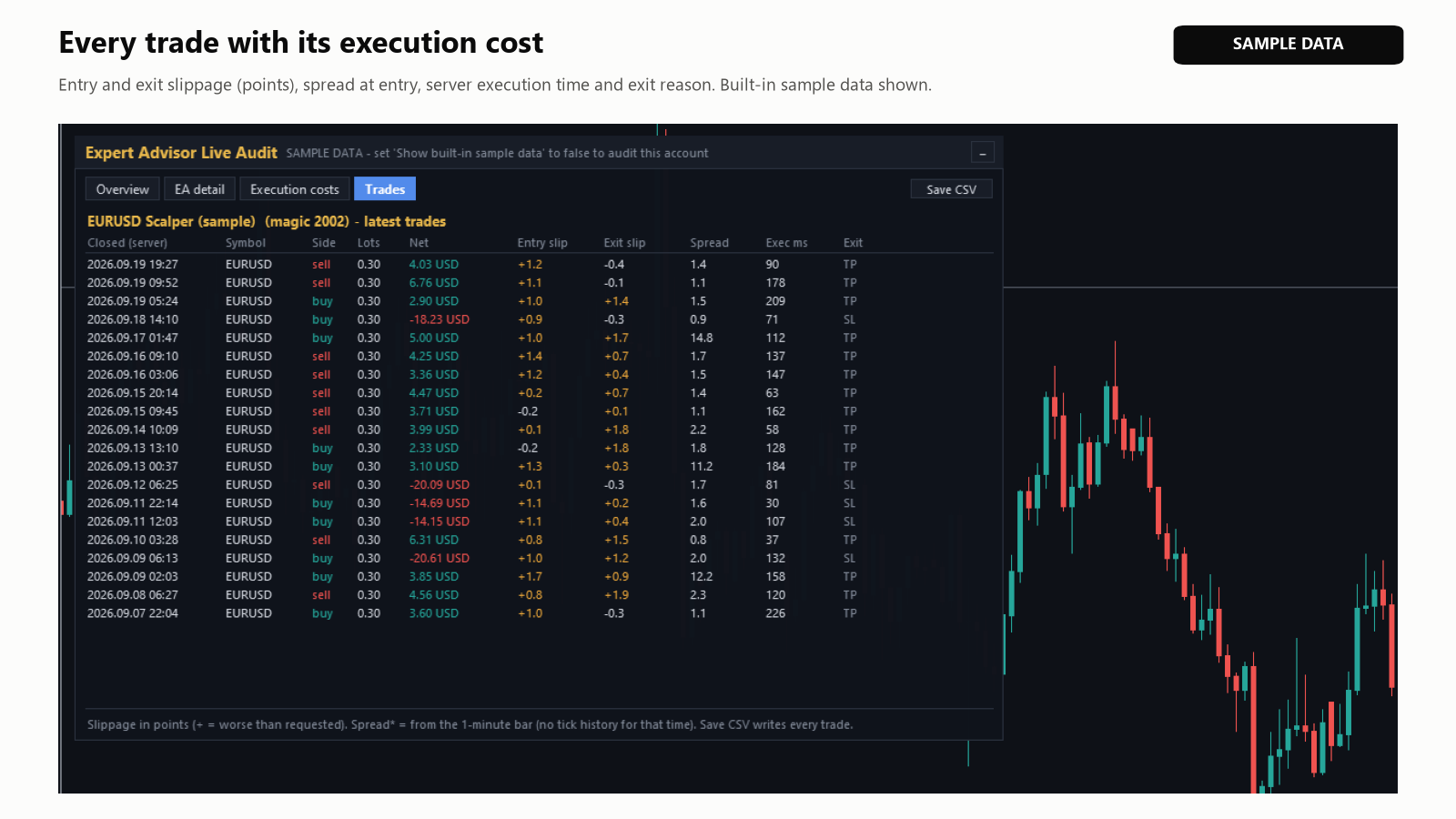Click the 209 exec ms value

775,301
